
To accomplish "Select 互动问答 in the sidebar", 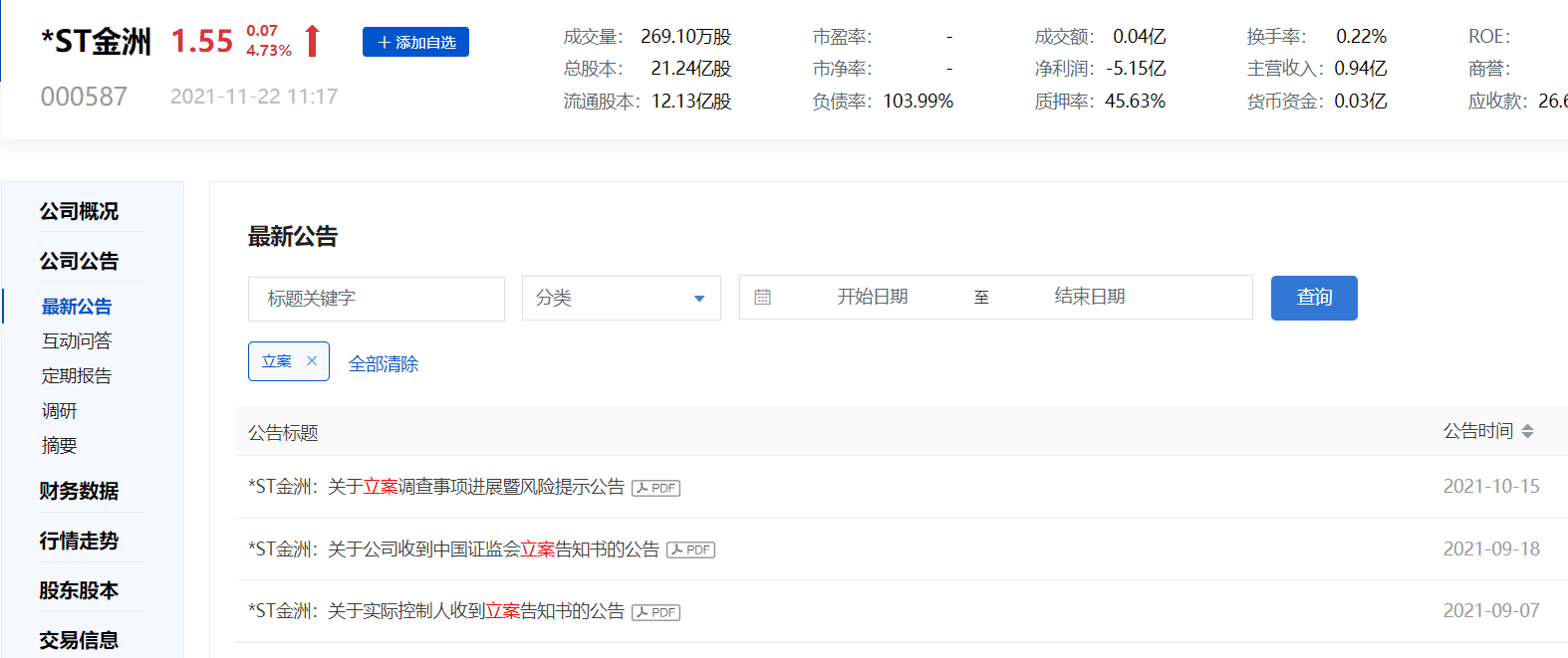I will click(77, 341).
